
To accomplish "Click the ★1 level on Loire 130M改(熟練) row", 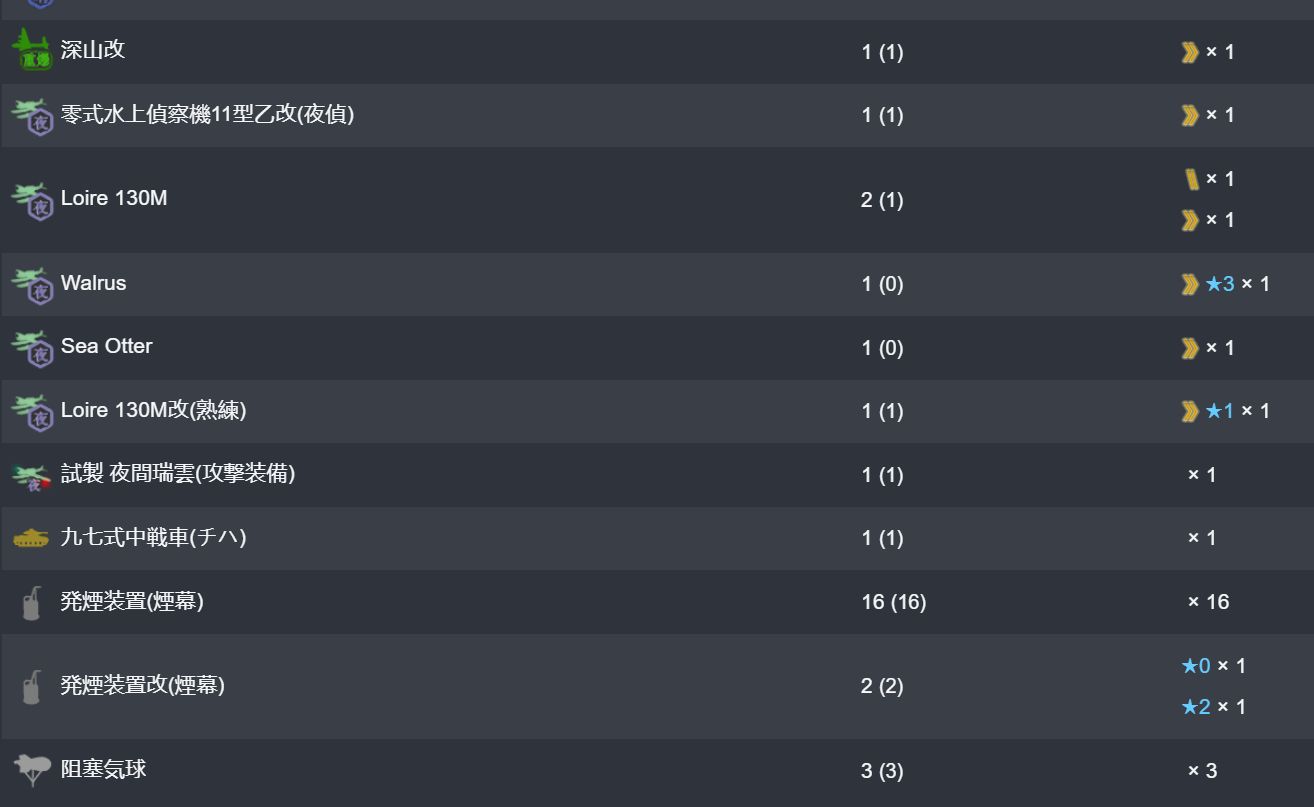I will [x=1220, y=411].
